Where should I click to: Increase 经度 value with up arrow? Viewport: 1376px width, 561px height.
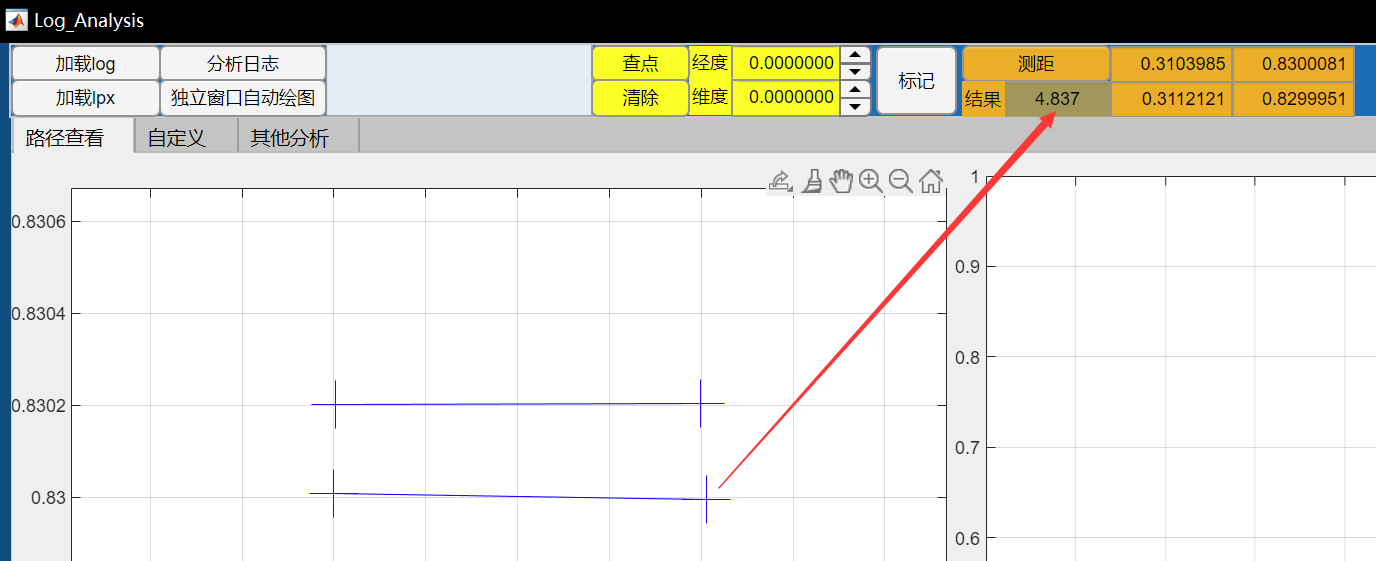(x=854, y=56)
